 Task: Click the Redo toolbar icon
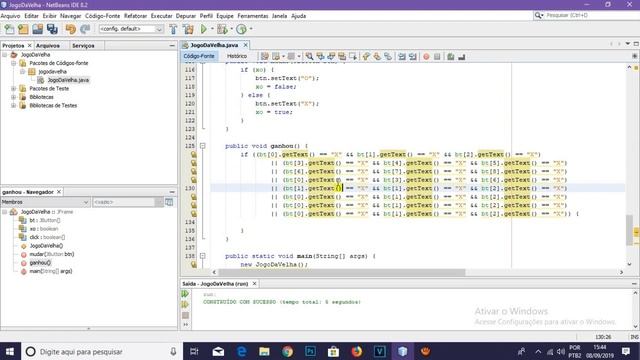coord(85,29)
